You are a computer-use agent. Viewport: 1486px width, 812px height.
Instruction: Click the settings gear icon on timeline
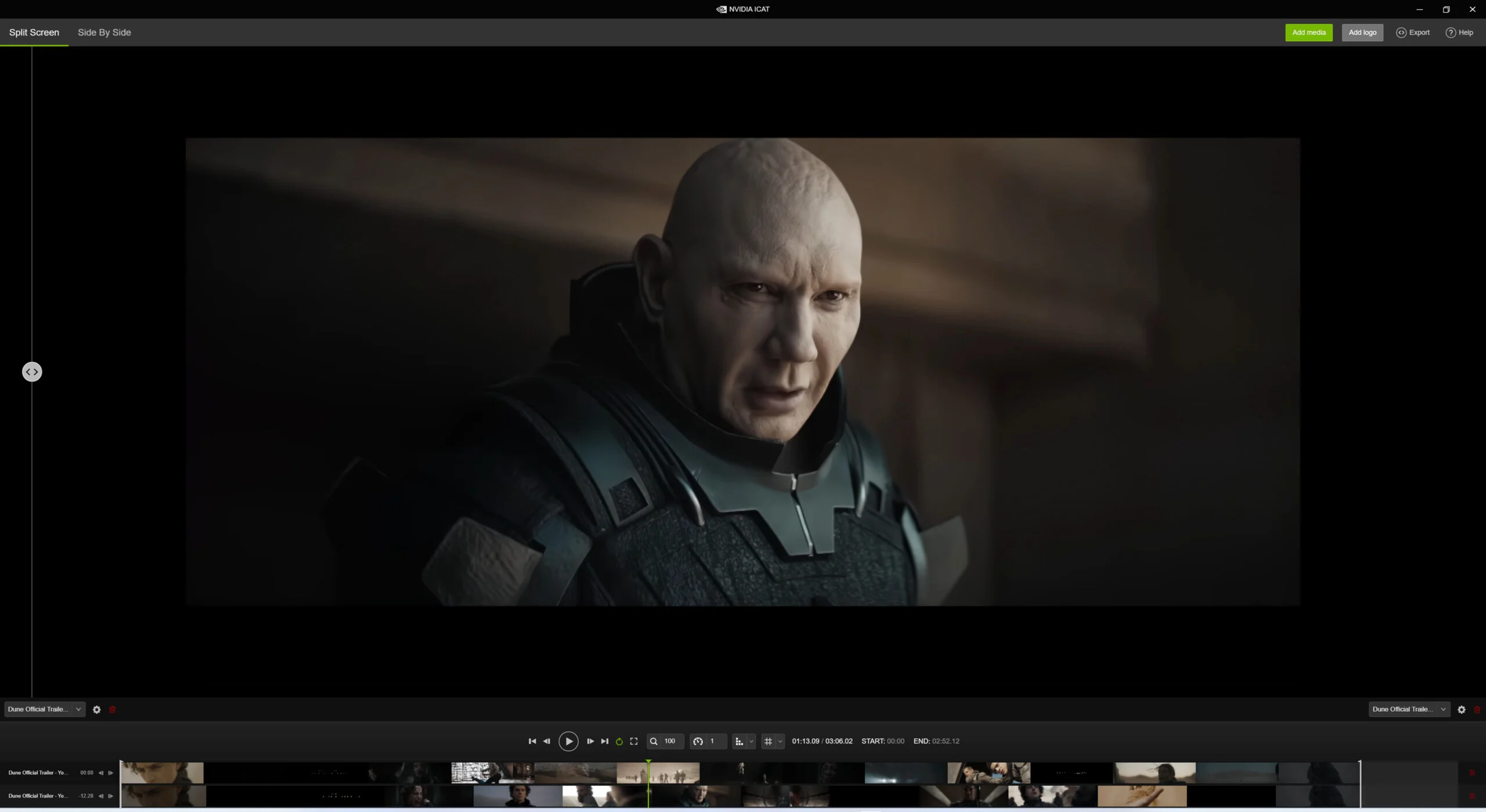coord(96,709)
